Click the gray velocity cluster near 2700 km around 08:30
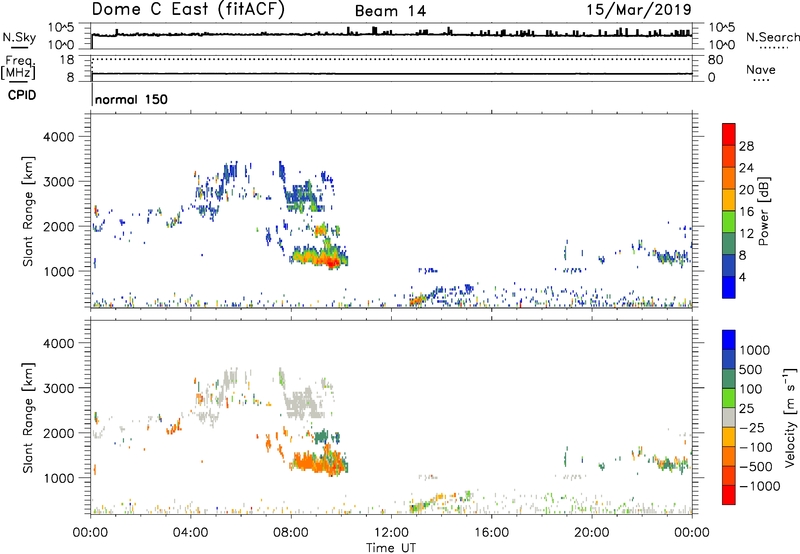 pos(304,403)
